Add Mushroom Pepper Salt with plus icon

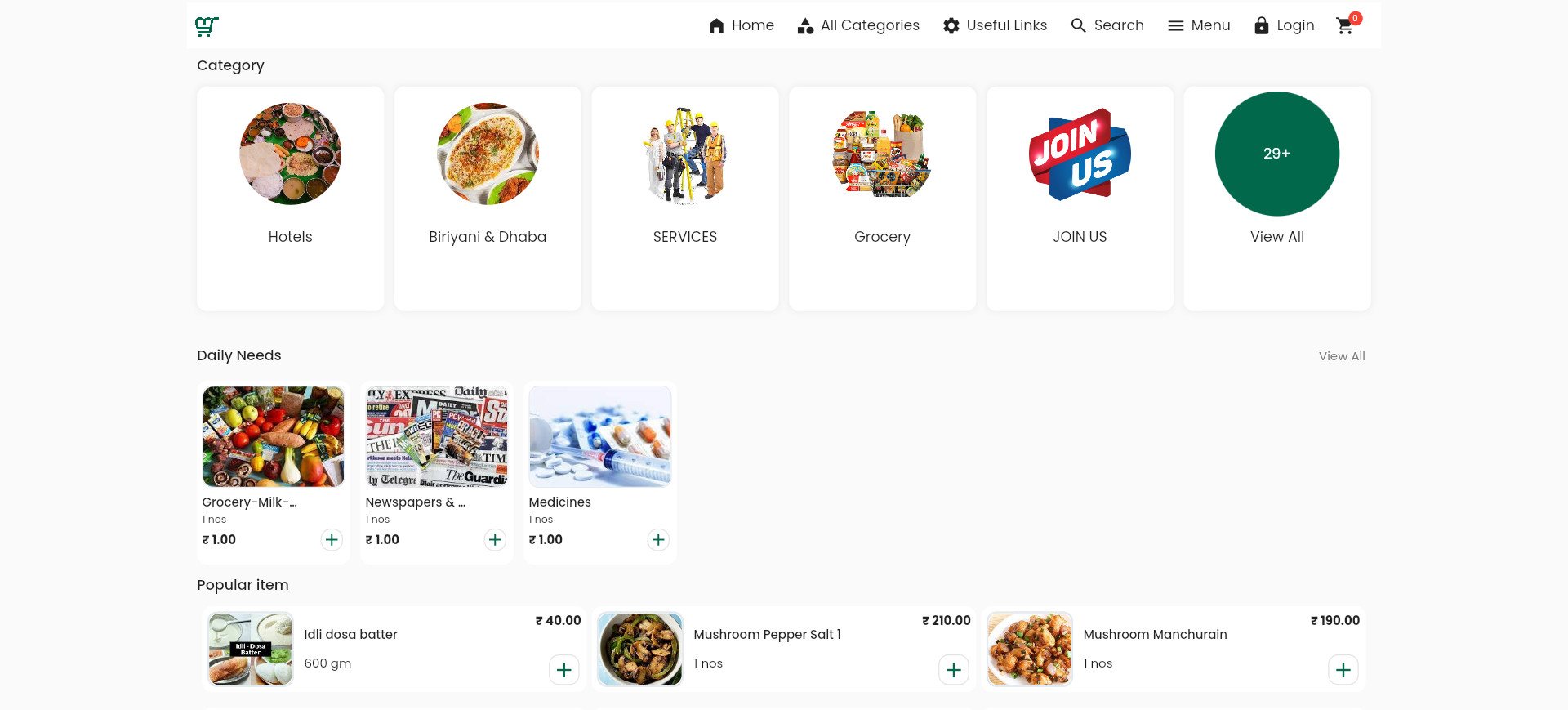point(953,670)
